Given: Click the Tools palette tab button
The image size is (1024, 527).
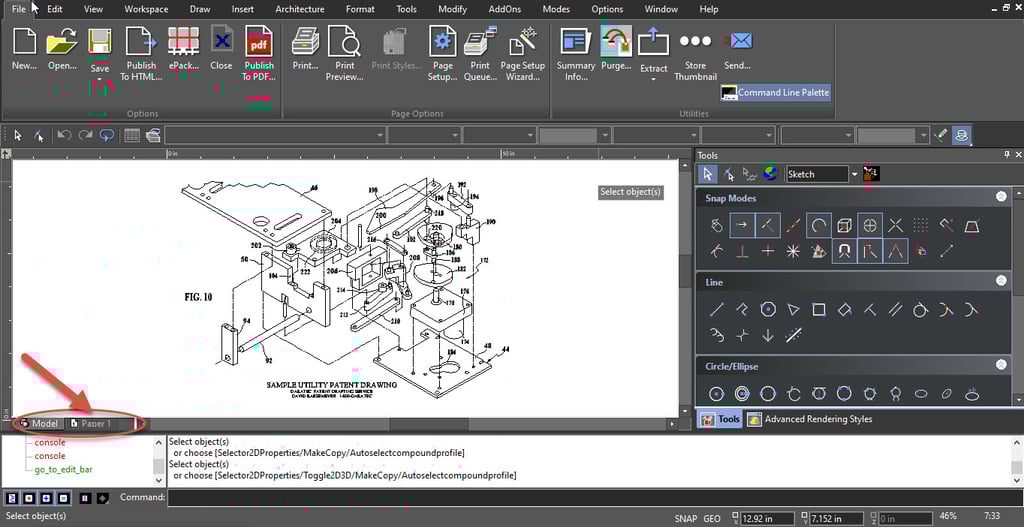Looking at the screenshot, I should (x=720, y=419).
